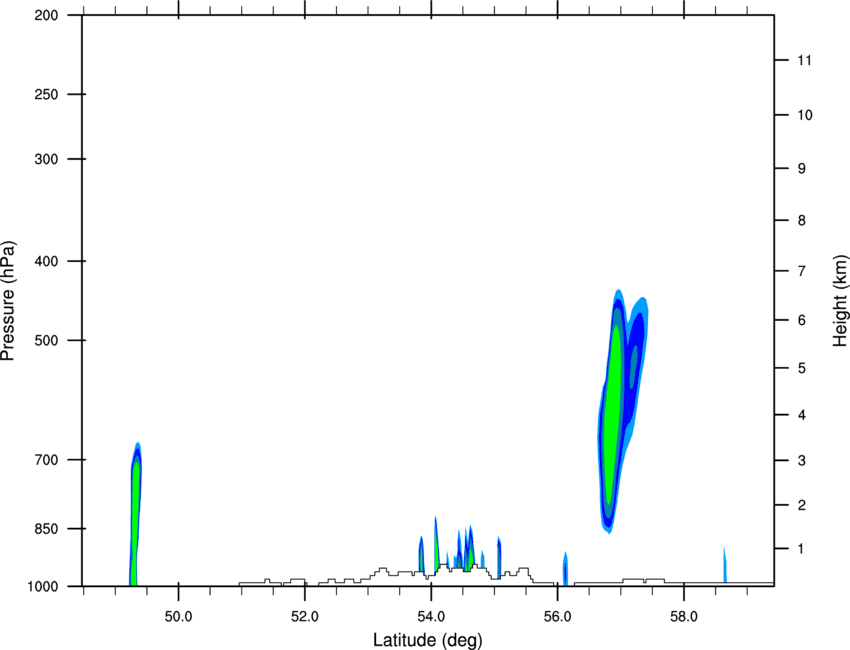Viewport: 850px width, 650px height.
Task: Click the 300 pressure tick label
Action: click(x=47, y=159)
